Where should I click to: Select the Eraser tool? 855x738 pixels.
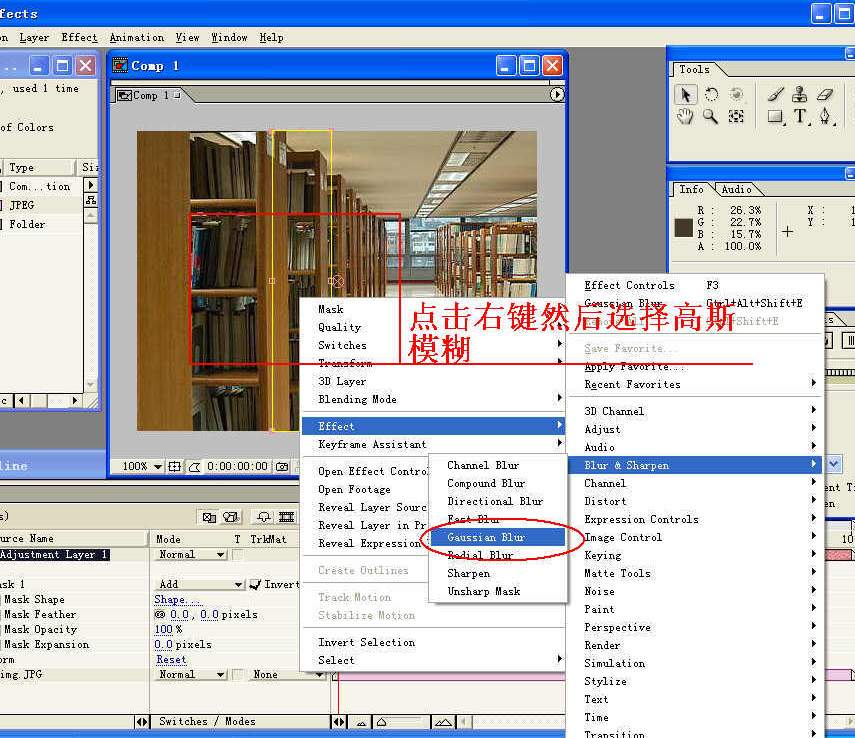tap(825, 94)
